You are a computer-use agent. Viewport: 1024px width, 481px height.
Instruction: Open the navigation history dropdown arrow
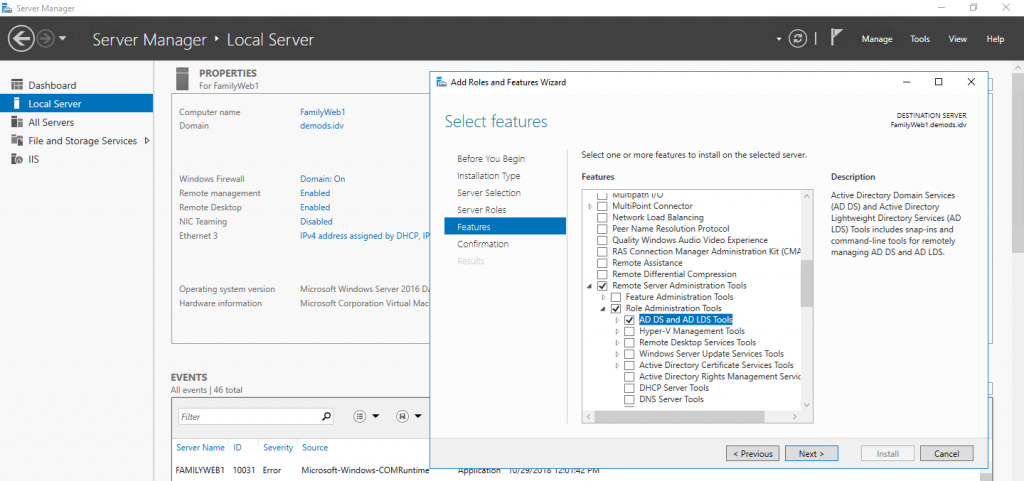62,39
